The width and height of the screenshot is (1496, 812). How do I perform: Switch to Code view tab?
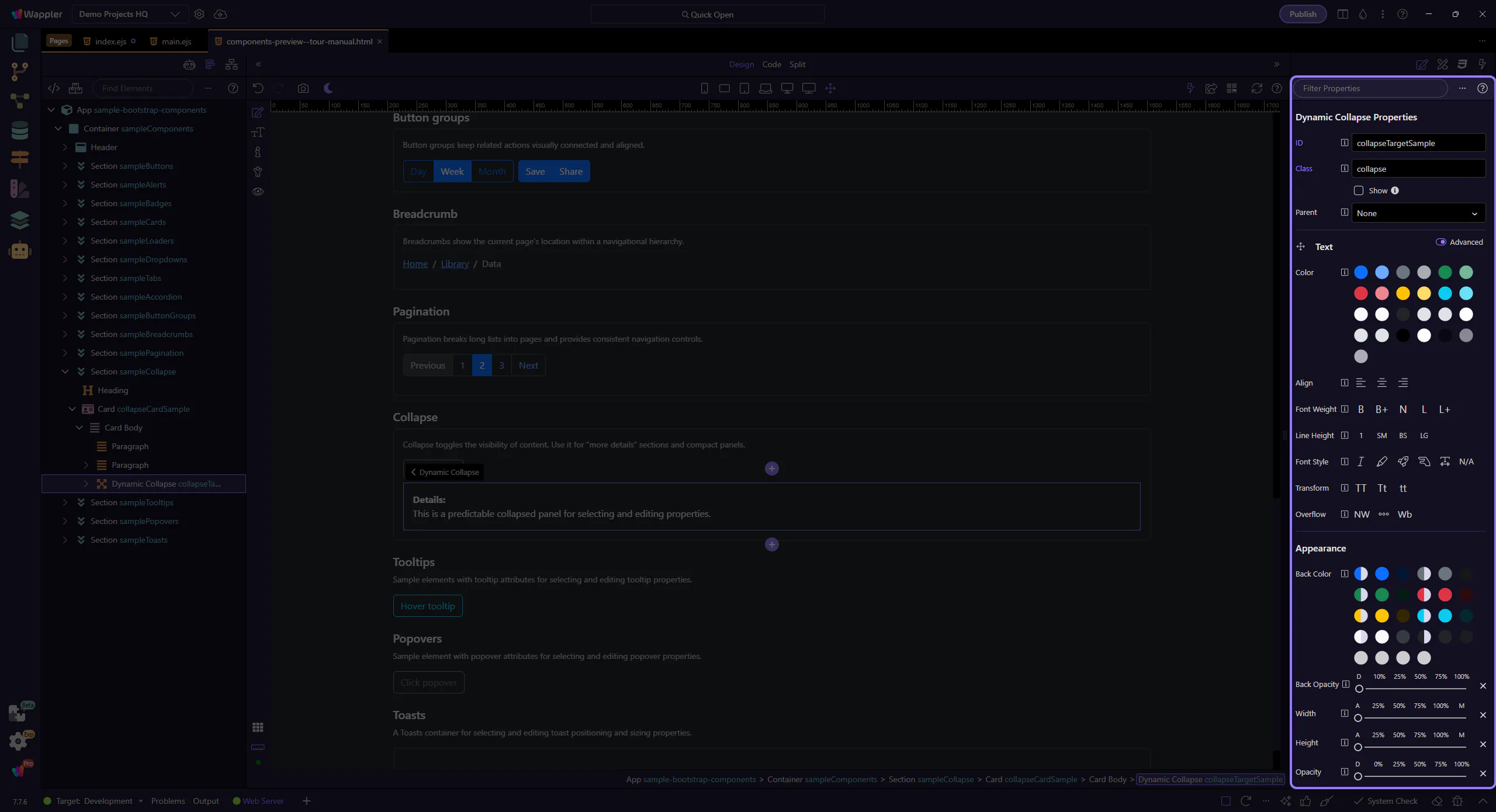pos(771,64)
